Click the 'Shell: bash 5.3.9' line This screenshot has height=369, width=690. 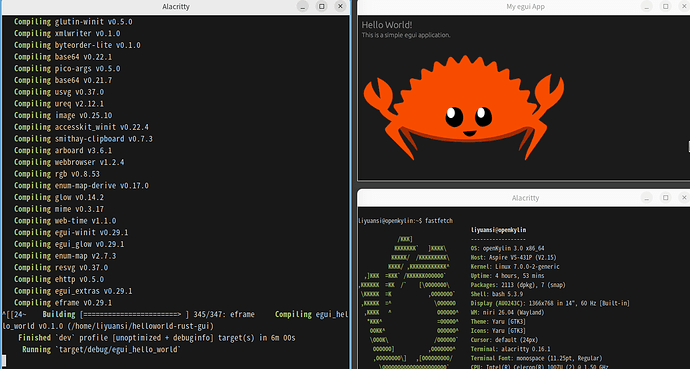(x=497, y=294)
